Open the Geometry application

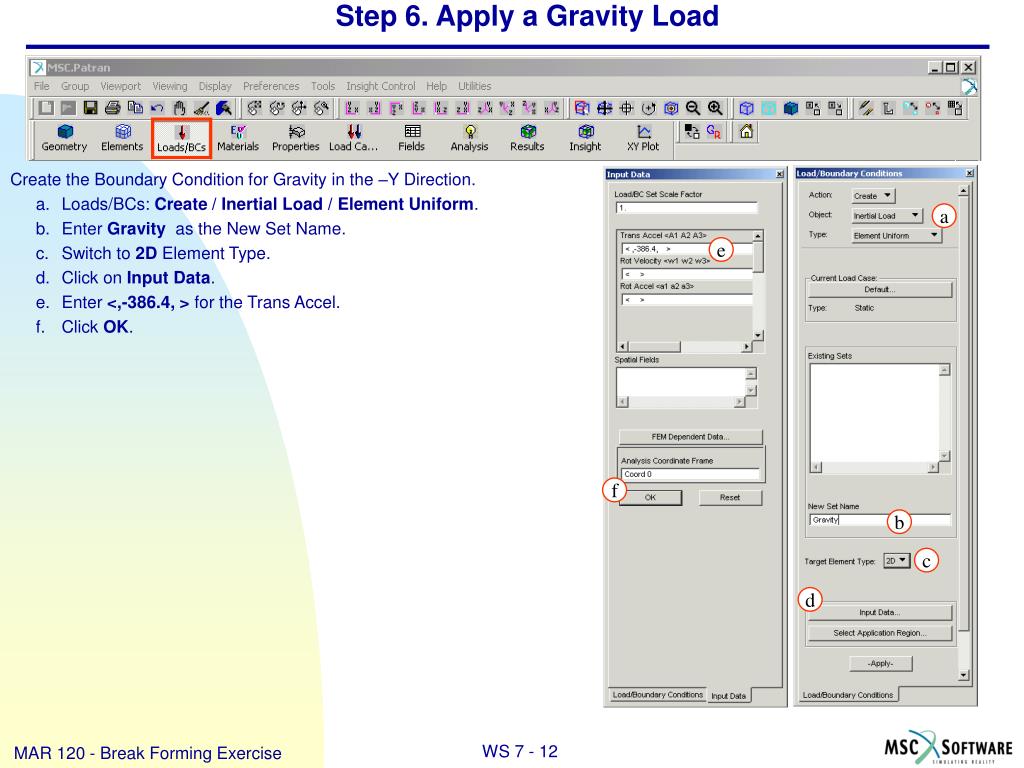point(64,138)
